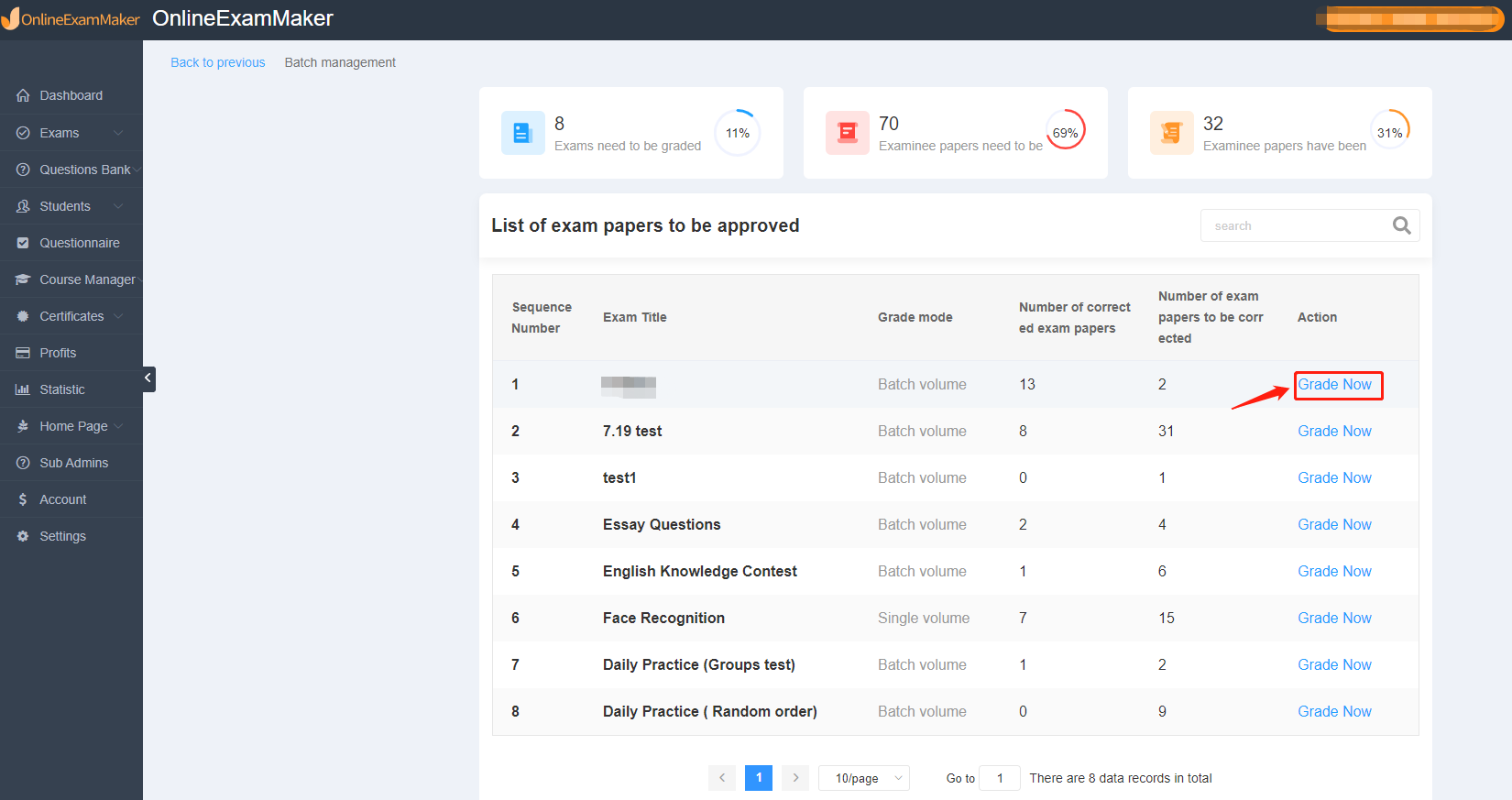Click the red examinee papers icon
Image resolution: width=1512 pixels, height=800 pixels.
(x=847, y=133)
